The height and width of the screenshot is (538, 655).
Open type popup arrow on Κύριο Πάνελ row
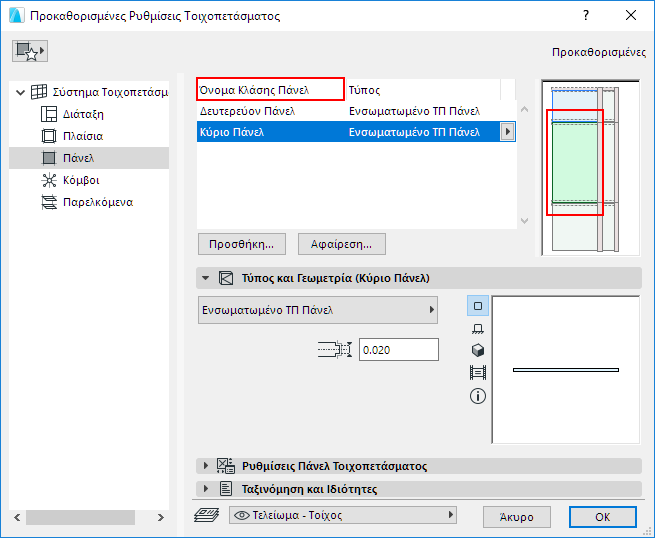[x=507, y=132]
